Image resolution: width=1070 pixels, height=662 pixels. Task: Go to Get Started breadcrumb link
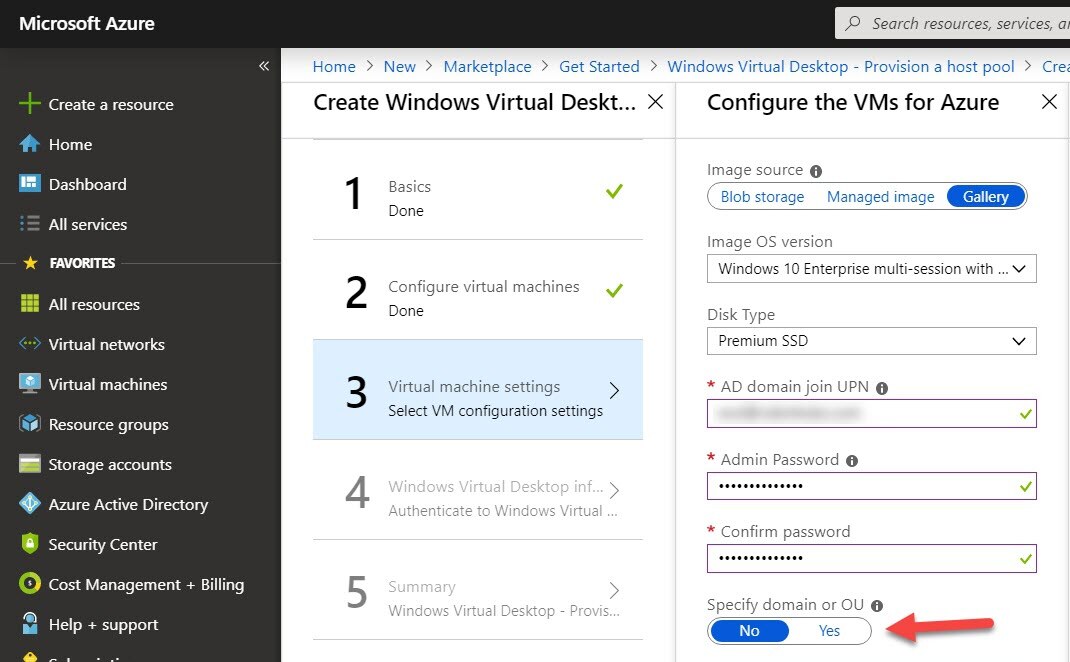tap(599, 67)
